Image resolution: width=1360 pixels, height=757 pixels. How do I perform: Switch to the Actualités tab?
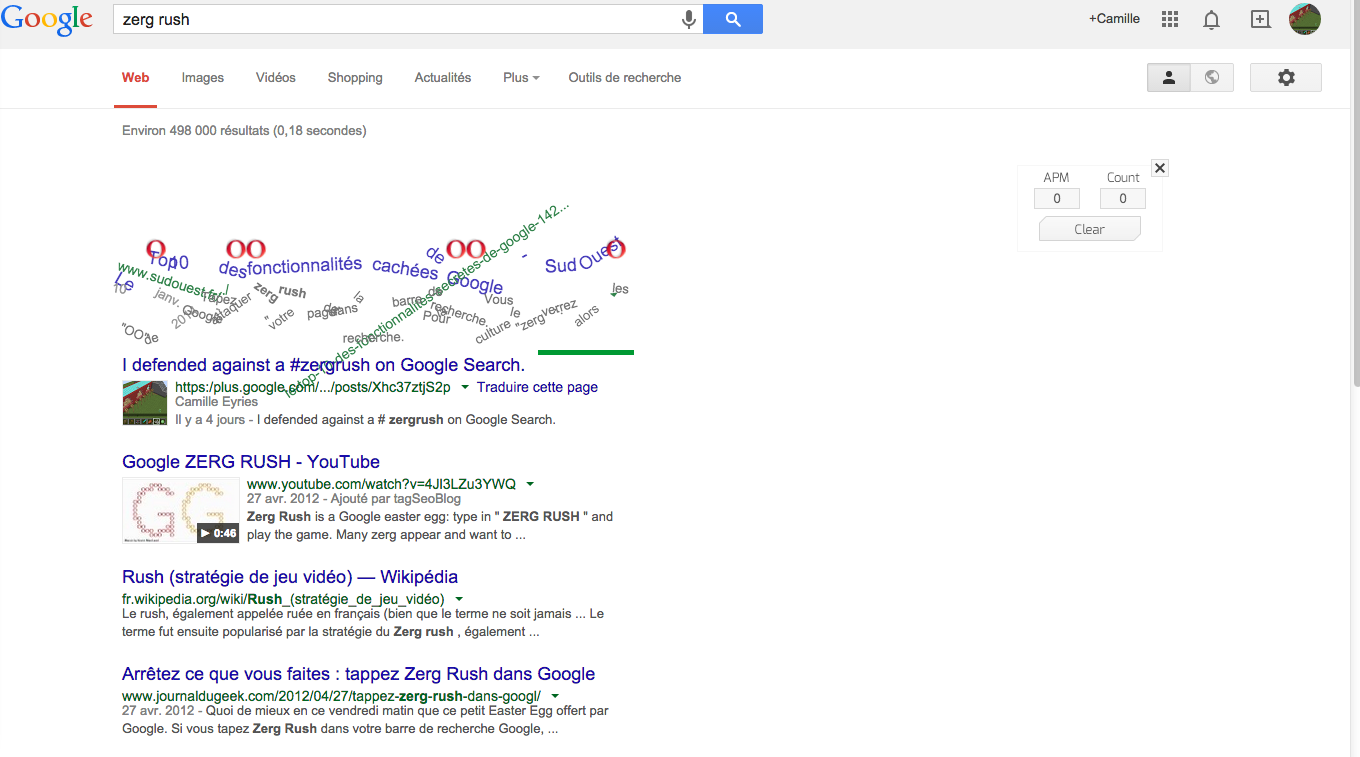pos(443,77)
